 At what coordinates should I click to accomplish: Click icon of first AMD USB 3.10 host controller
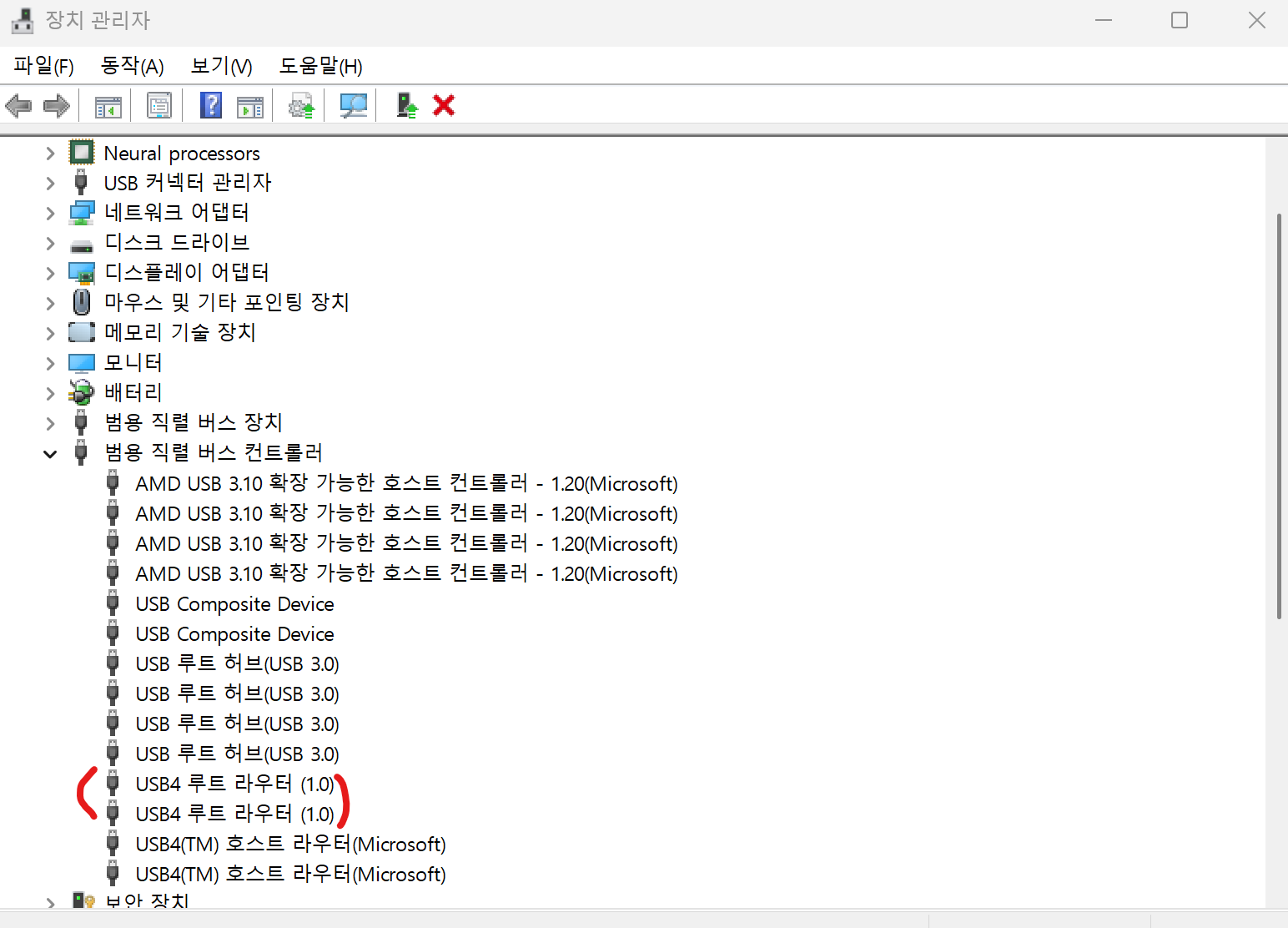[x=113, y=483]
